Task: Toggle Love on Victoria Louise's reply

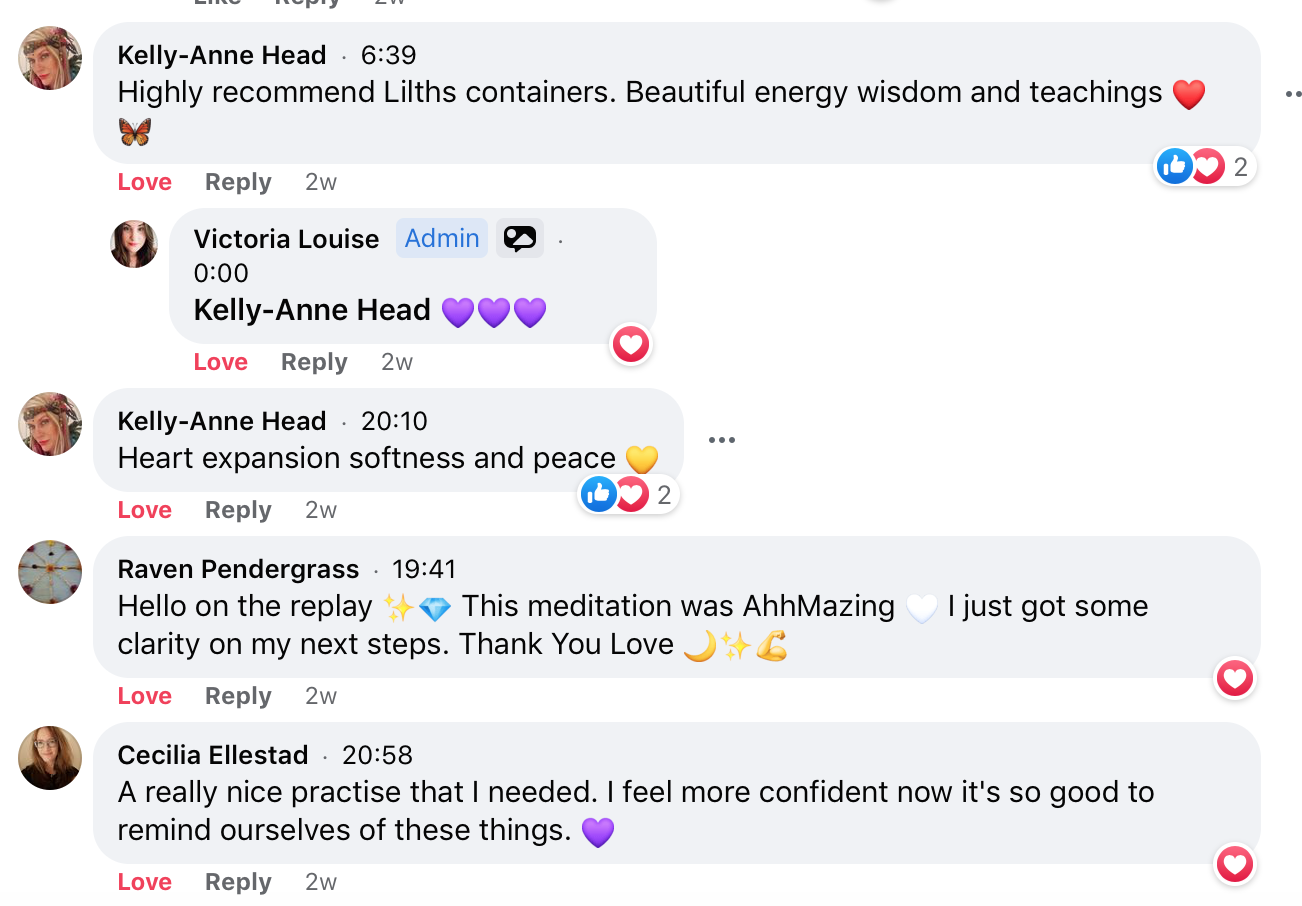Action: (x=221, y=362)
